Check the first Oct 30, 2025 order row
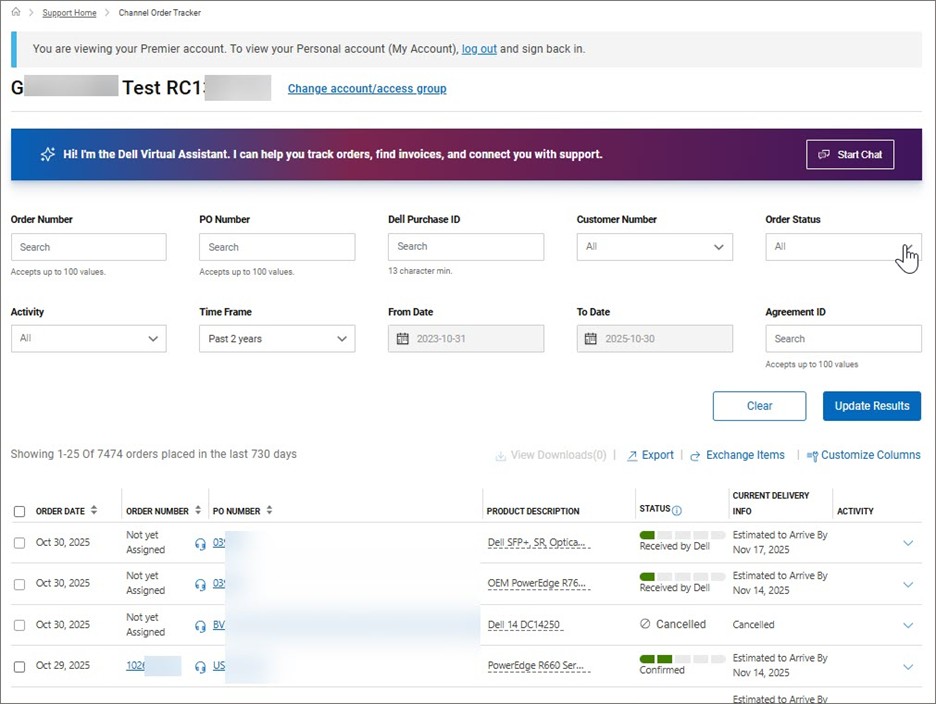This screenshot has width=936, height=704. 20,543
